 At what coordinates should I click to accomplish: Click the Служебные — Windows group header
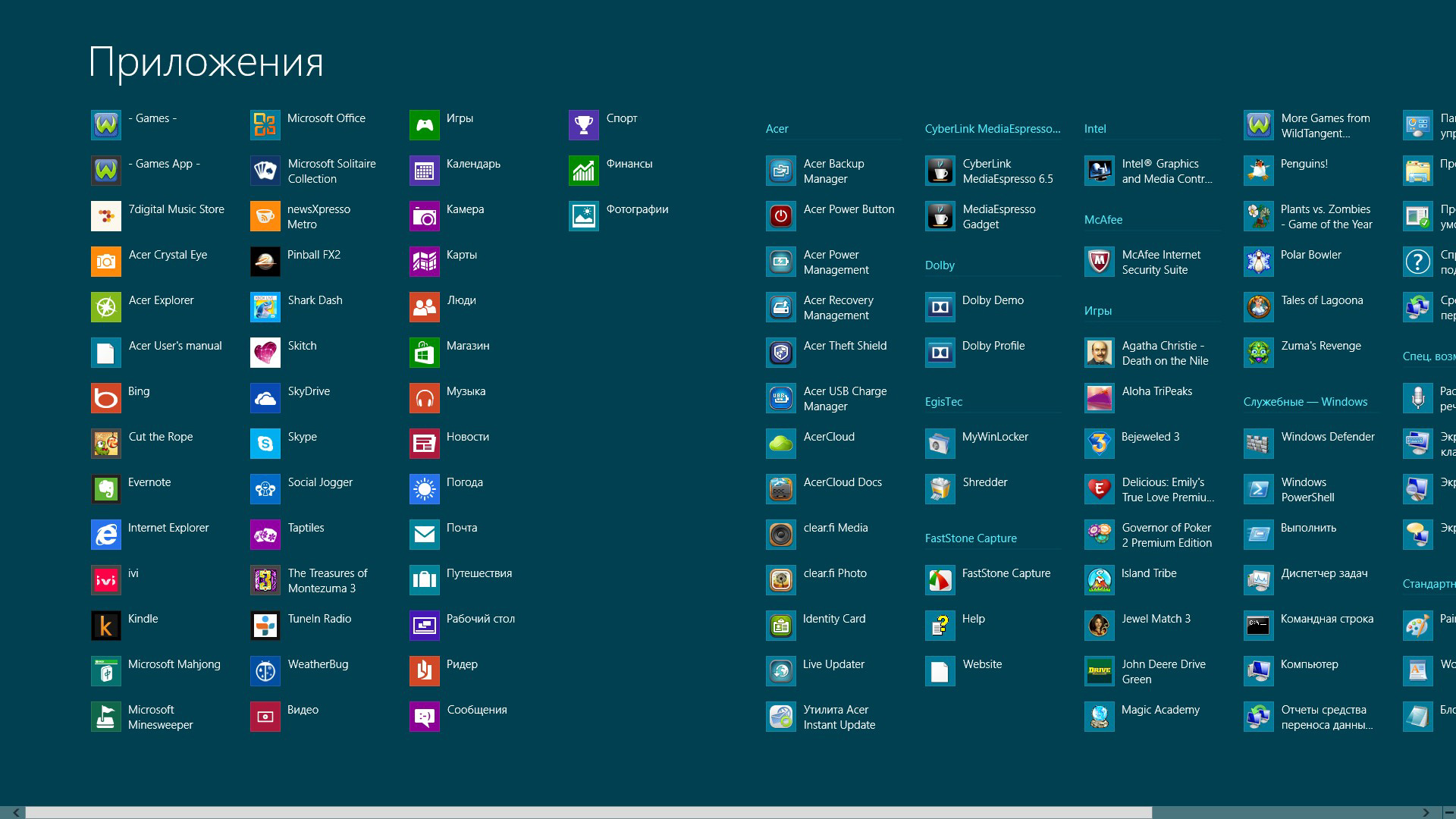coord(1305,402)
